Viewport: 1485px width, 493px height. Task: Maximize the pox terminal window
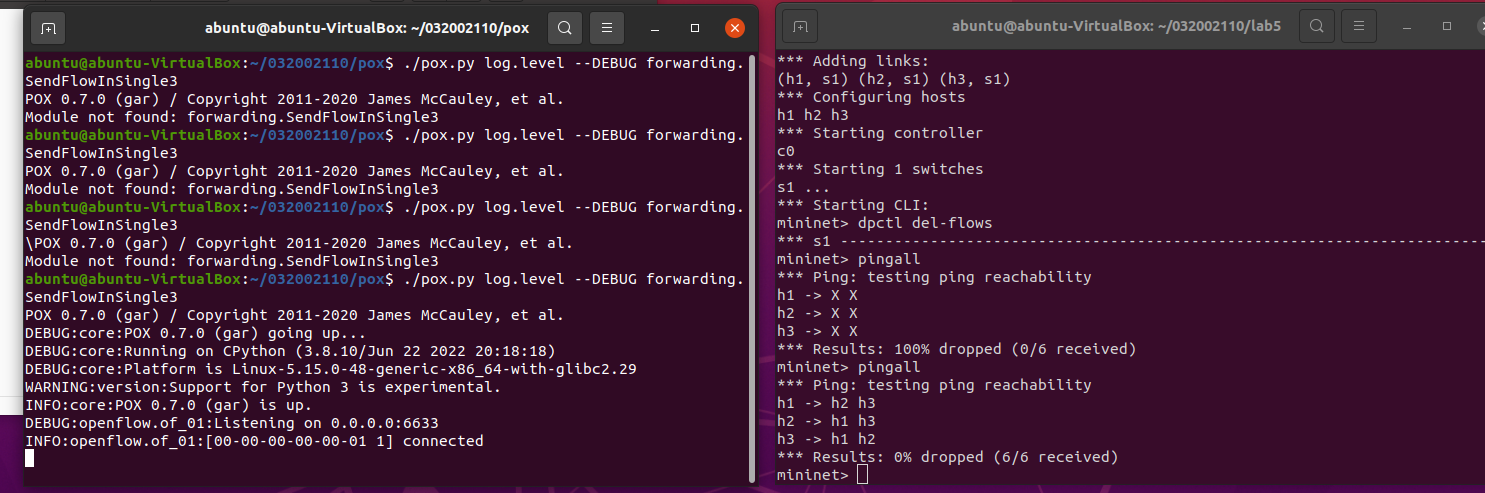[695, 28]
